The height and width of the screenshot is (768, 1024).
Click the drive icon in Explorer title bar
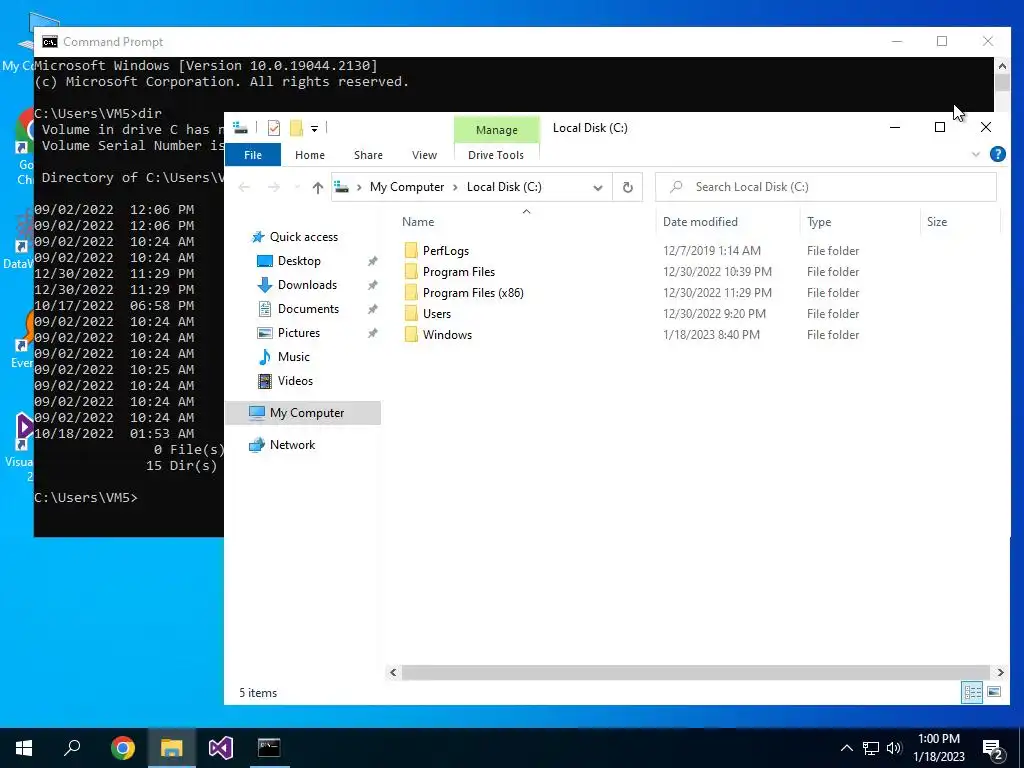[x=240, y=128]
